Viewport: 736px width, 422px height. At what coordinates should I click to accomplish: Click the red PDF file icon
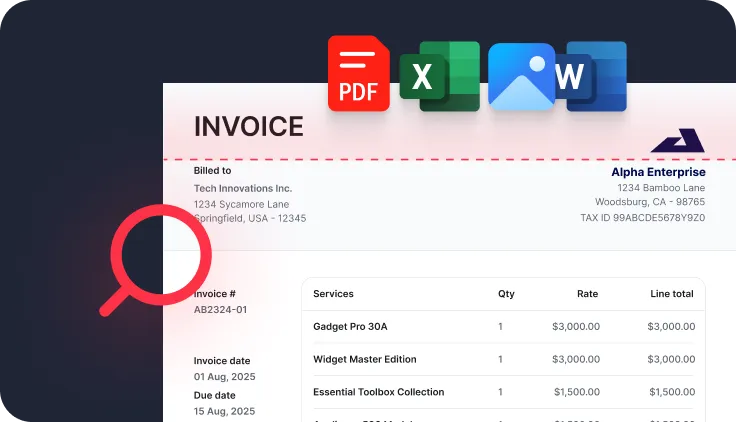[x=359, y=73]
